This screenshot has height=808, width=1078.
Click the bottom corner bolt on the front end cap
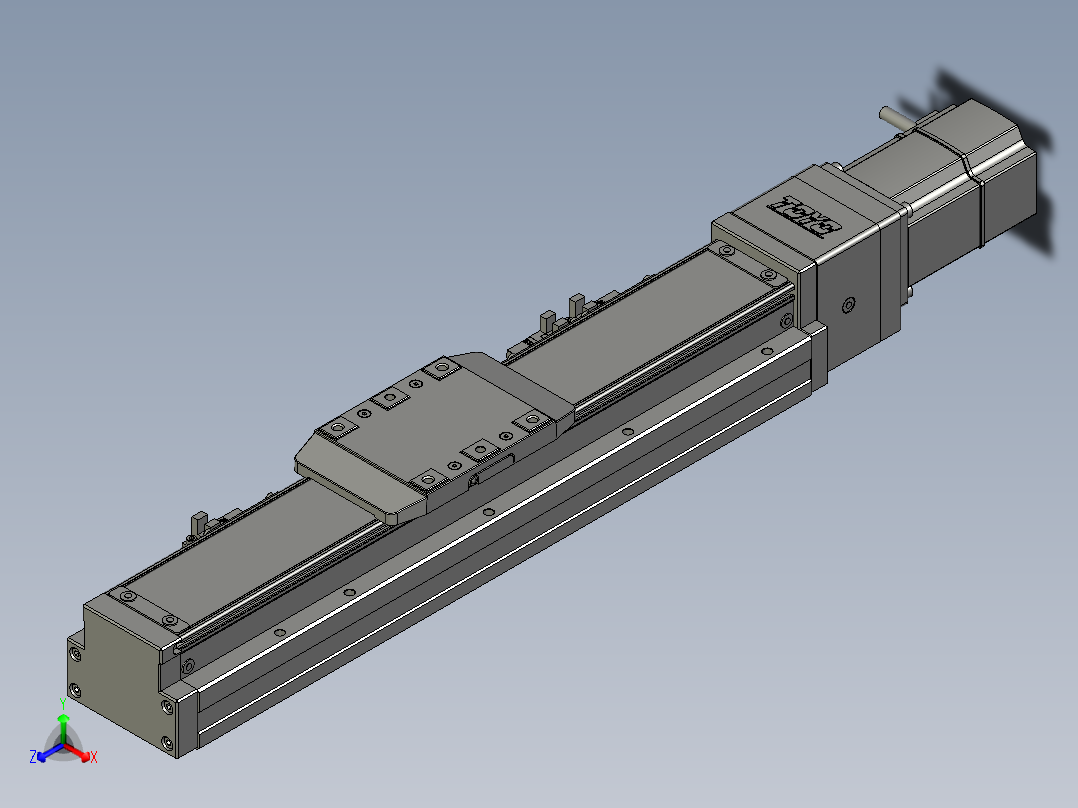click(166, 743)
